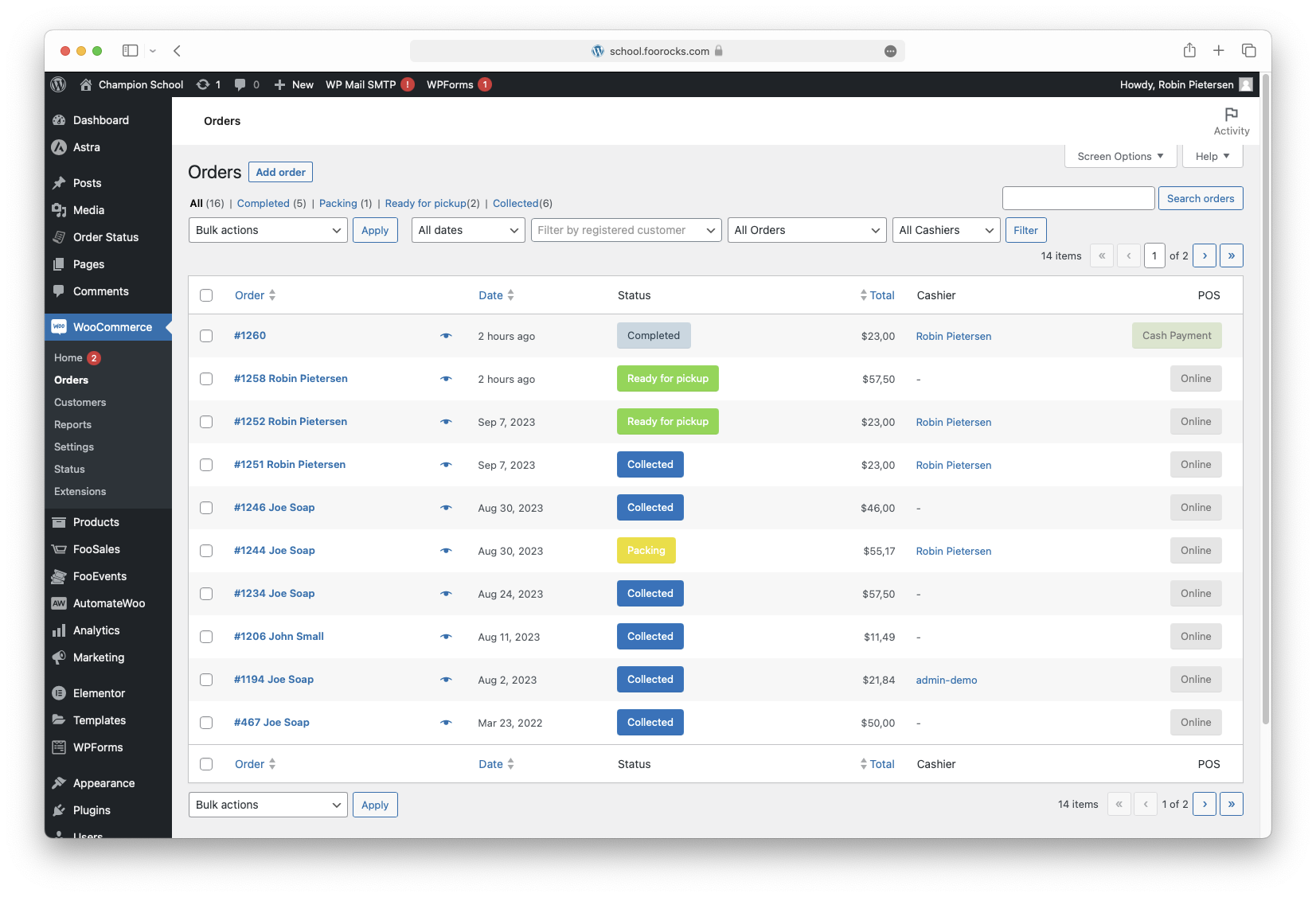This screenshot has width=1316, height=897.
Task: Open the Champion School home icon
Action: [x=86, y=84]
